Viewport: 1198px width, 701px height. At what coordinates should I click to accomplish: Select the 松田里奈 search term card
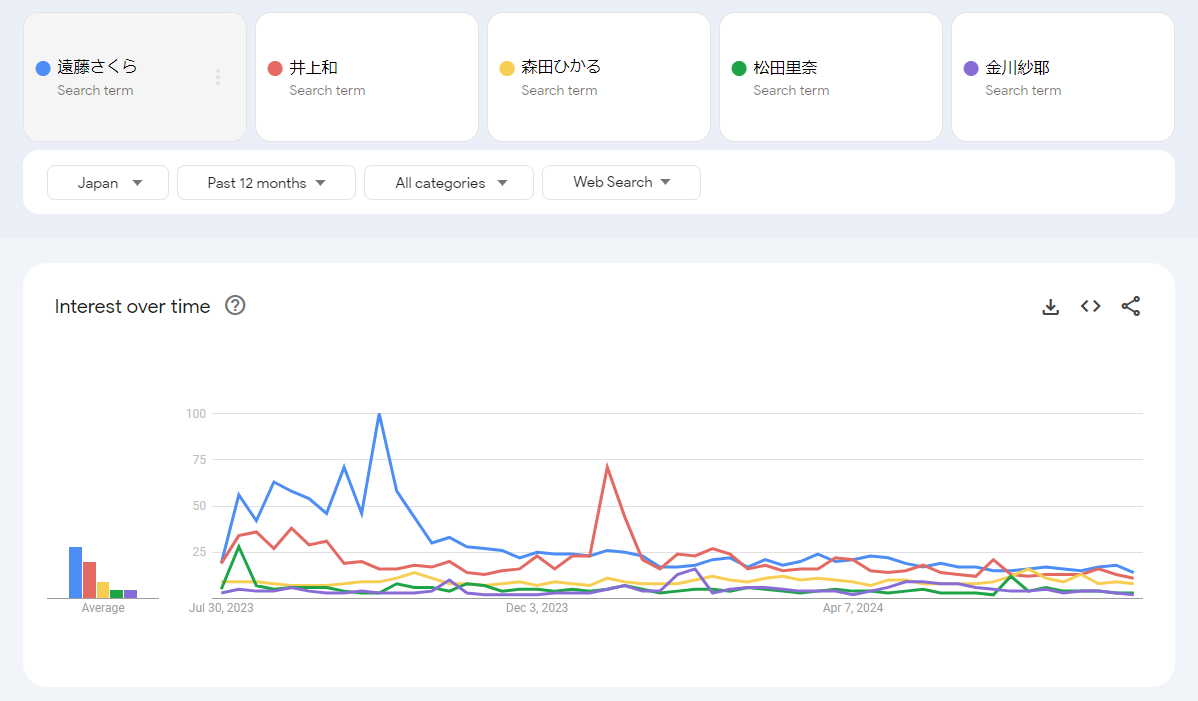coord(830,77)
